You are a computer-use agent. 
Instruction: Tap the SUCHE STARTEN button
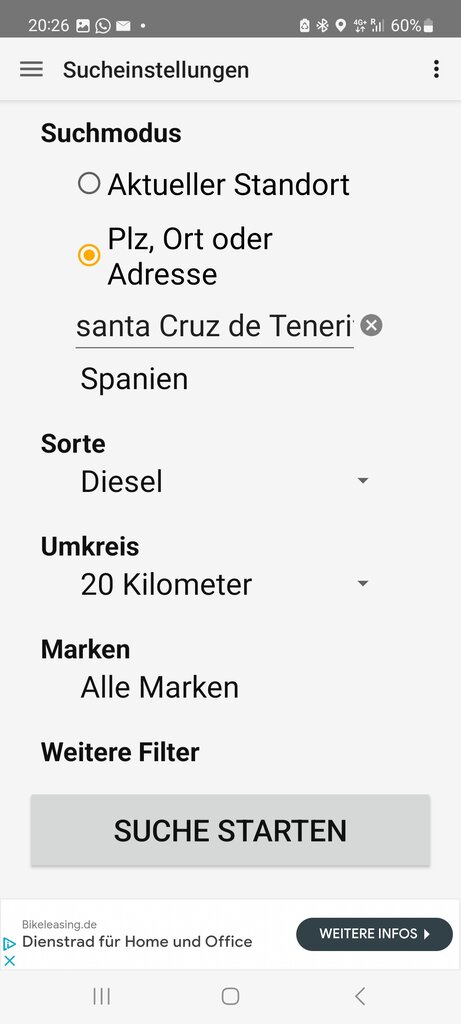coord(230,830)
